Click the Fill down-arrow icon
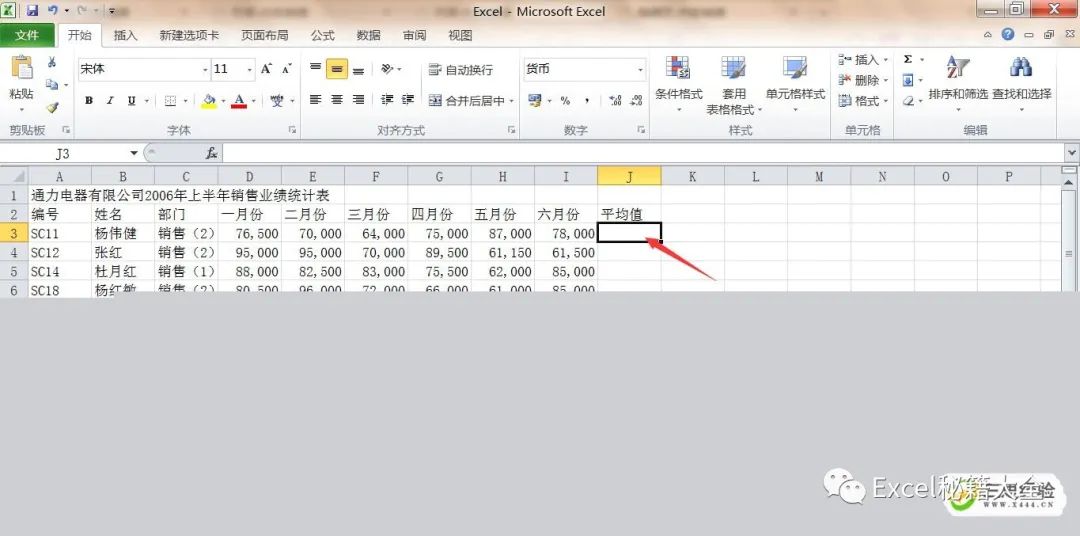 [x=908, y=81]
